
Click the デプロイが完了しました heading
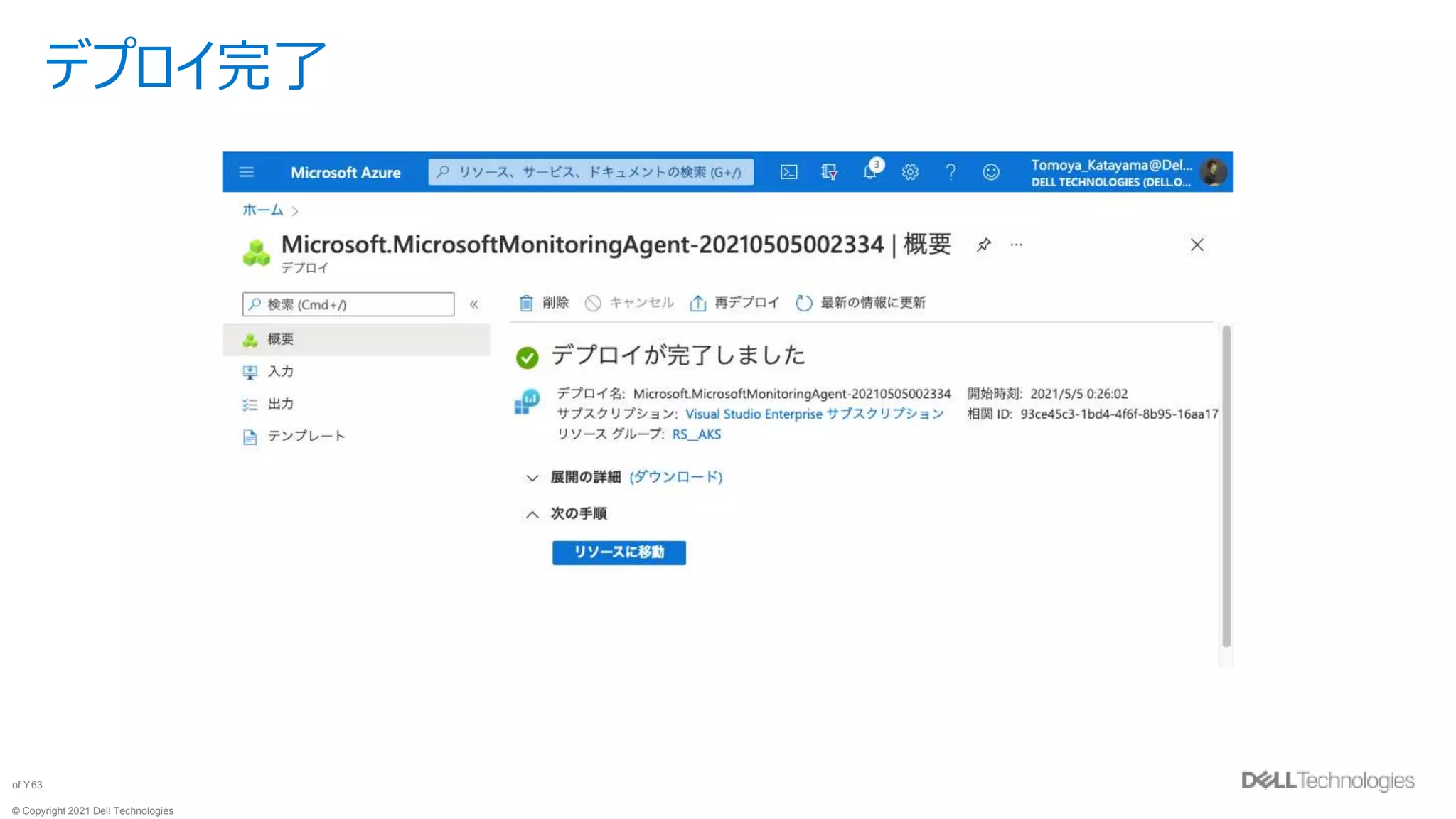[678, 355]
